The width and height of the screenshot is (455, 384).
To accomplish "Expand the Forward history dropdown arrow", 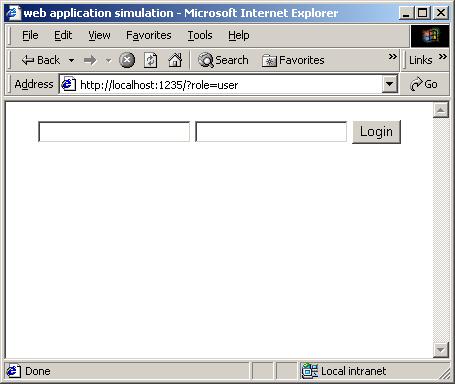I will click(108, 61).
